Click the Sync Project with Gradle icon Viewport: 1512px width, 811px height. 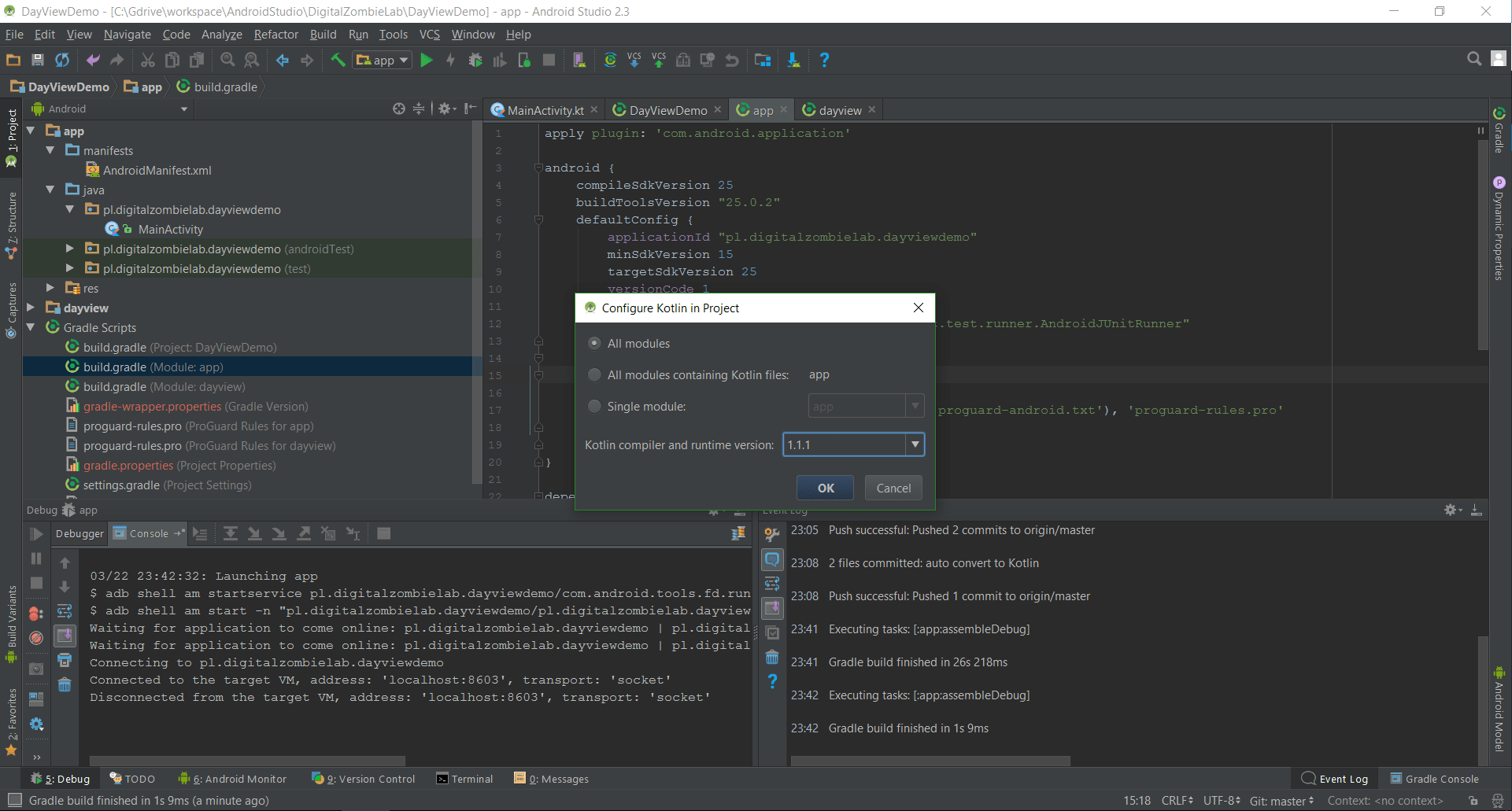tap(610, 60)
